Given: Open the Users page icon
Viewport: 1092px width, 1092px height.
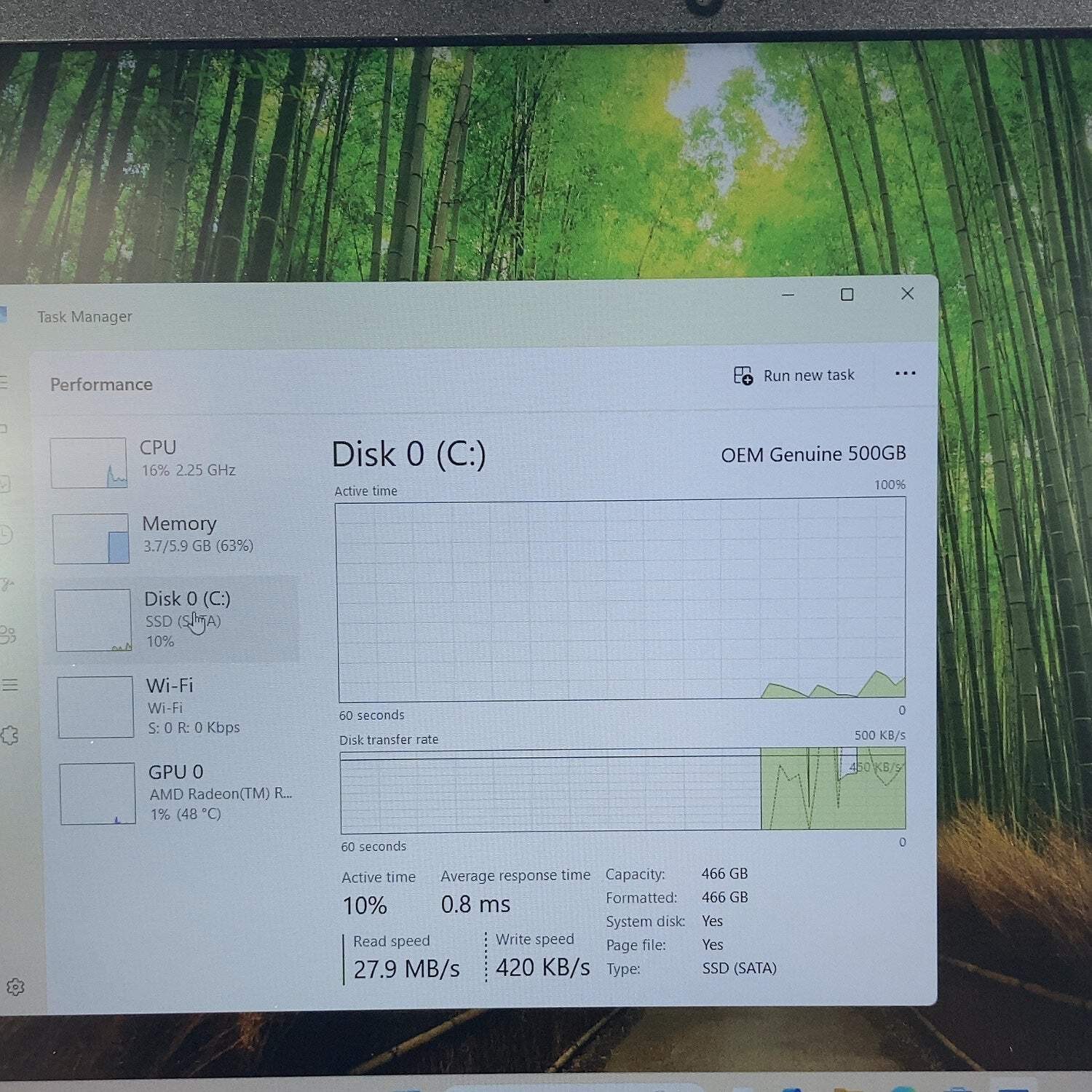Looking at the screenshot, I should pos(7,635).
